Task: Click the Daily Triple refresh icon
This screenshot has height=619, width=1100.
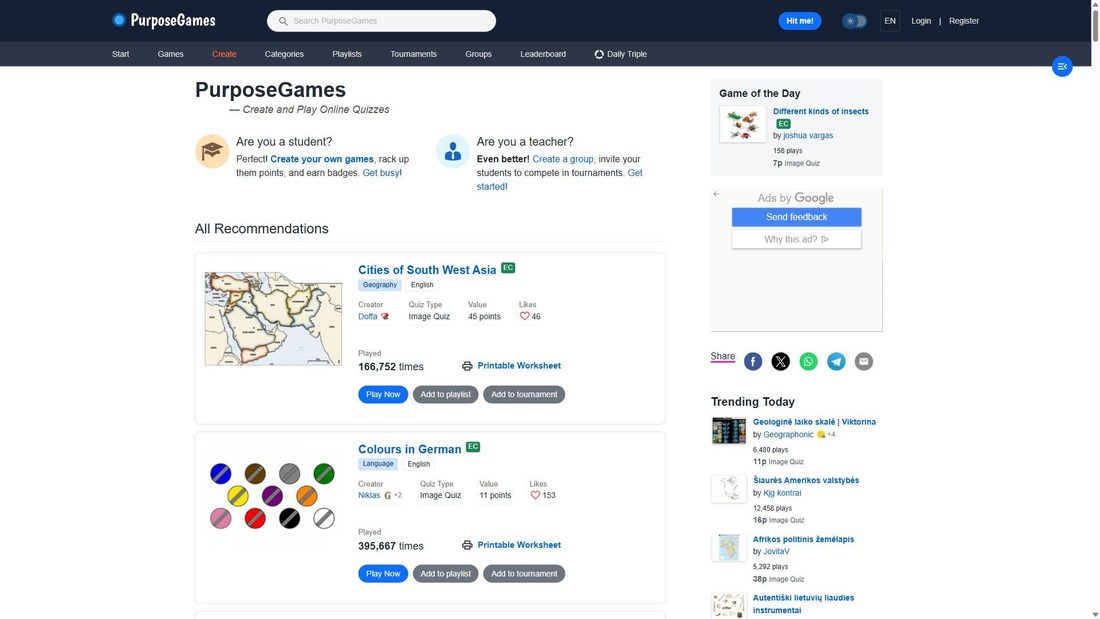Action: click(599, 54)
